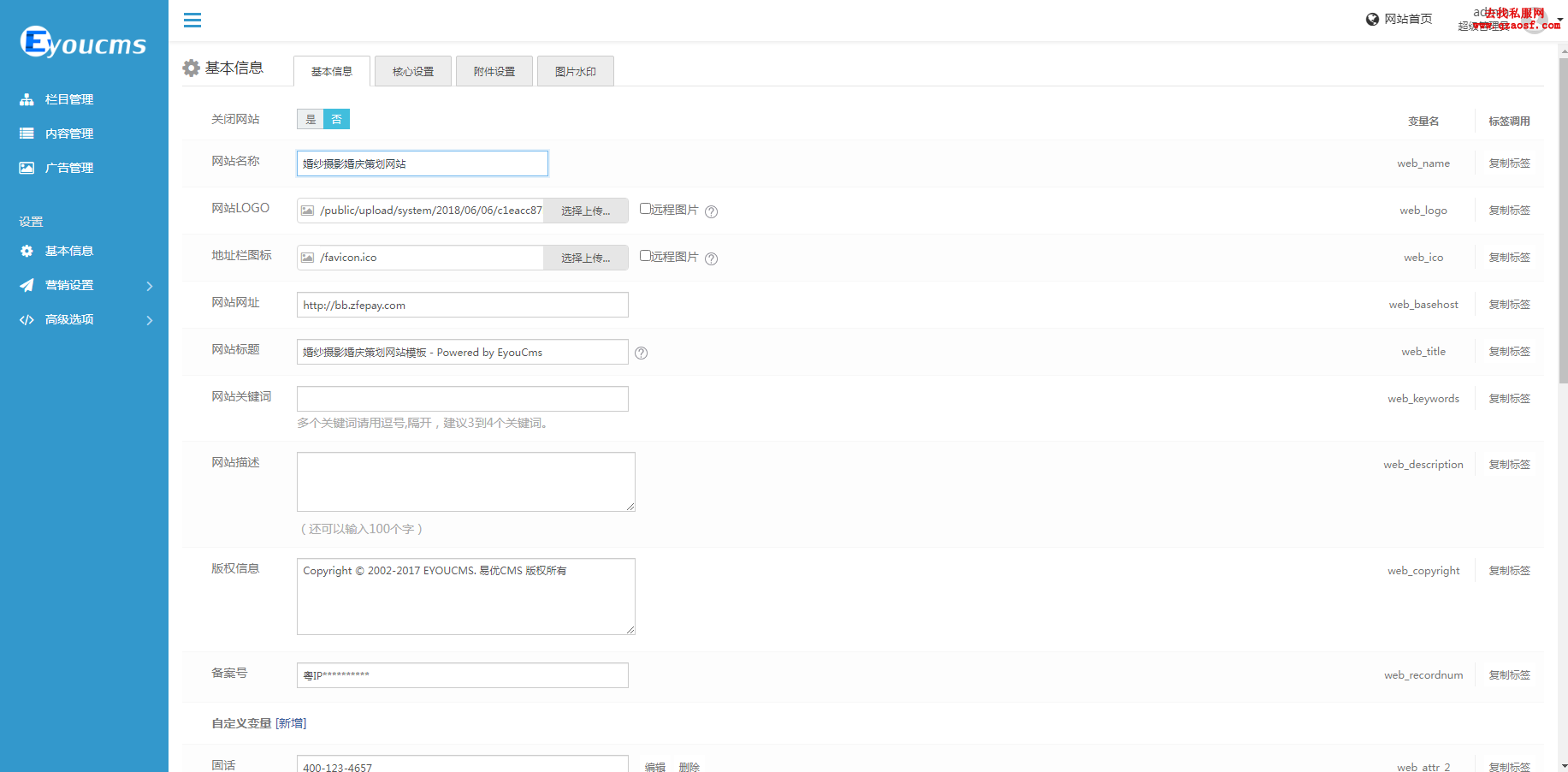Click the ad management image icon

tap(27, 168)
